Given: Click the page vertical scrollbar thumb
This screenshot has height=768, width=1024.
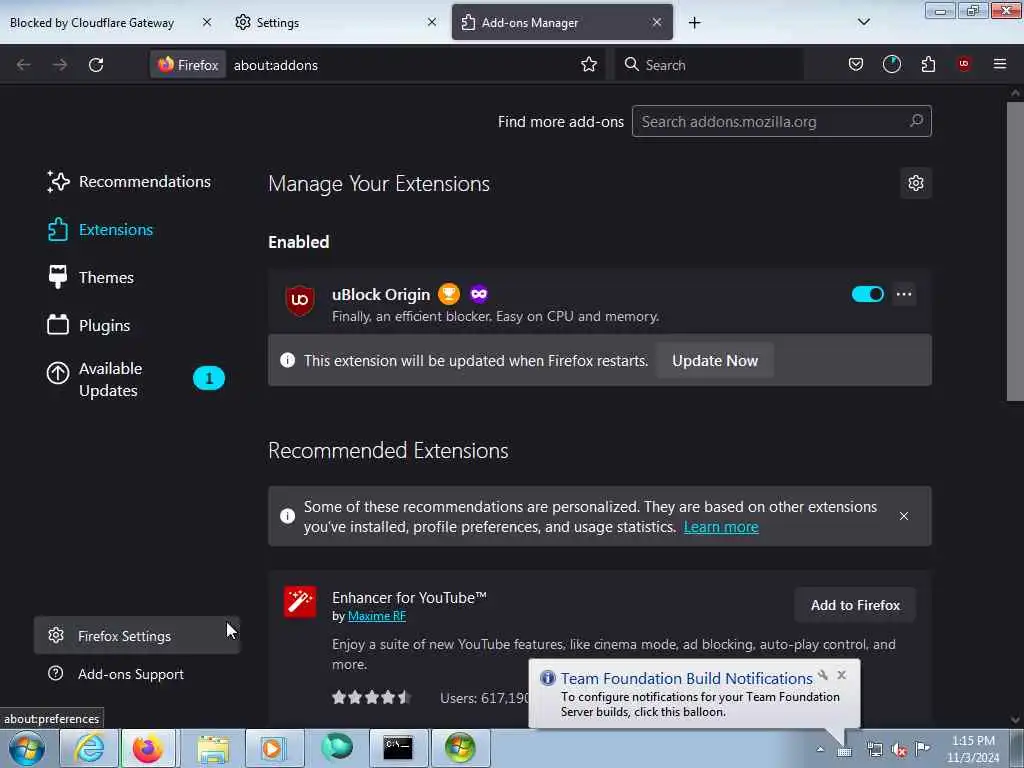Looking at the screenshot, I should coord(1015,251).
